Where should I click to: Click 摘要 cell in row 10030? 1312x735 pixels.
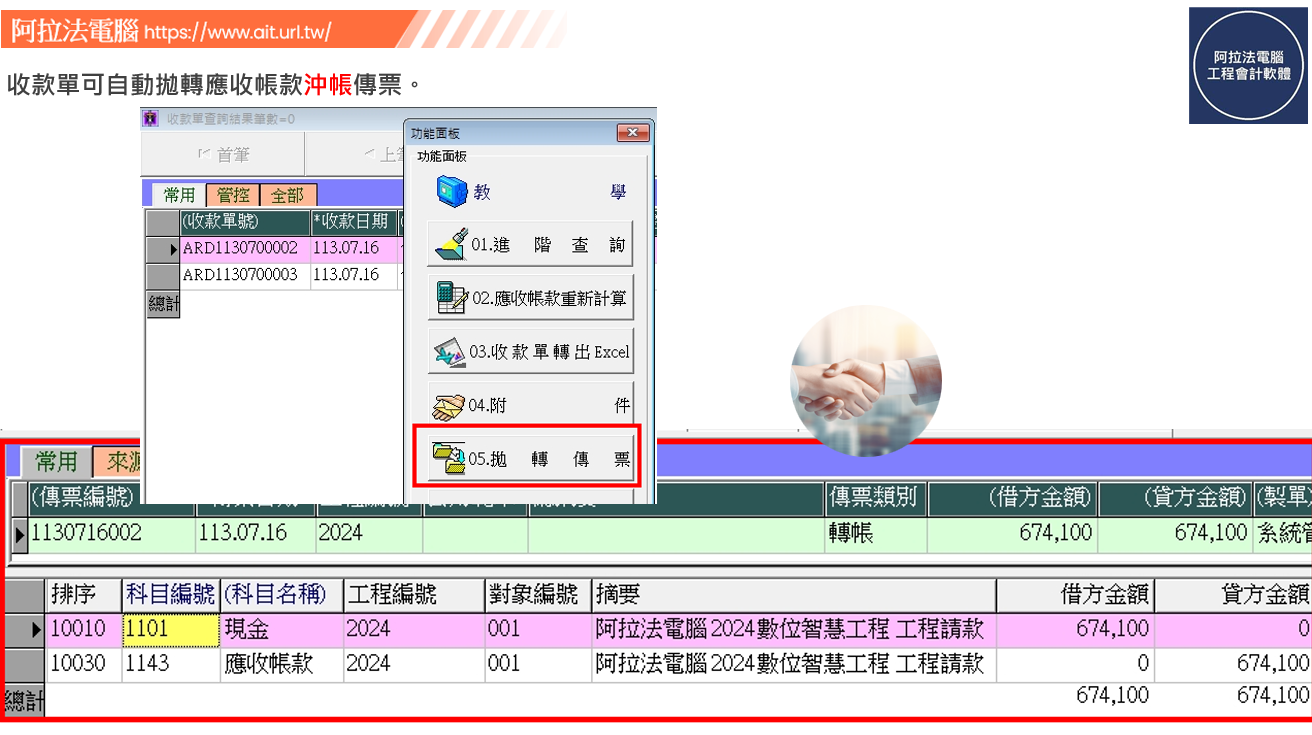pyautogui.click(x=794, y=663)
